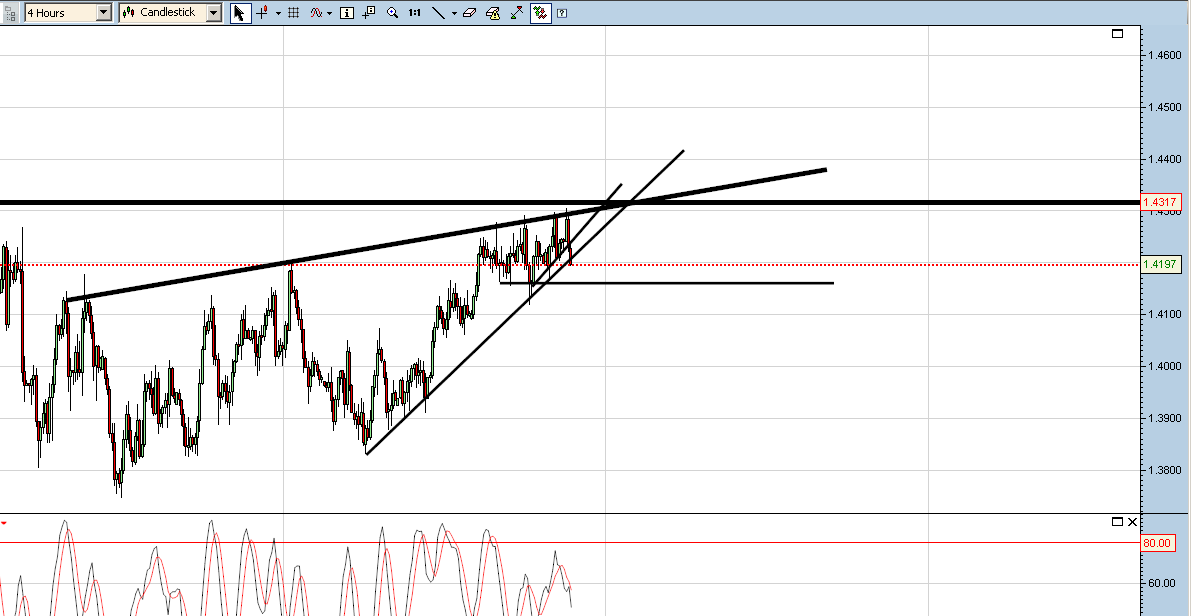Expand the indicators dropdown arrow
1192x616 pixels.
(x=330, y=13)
